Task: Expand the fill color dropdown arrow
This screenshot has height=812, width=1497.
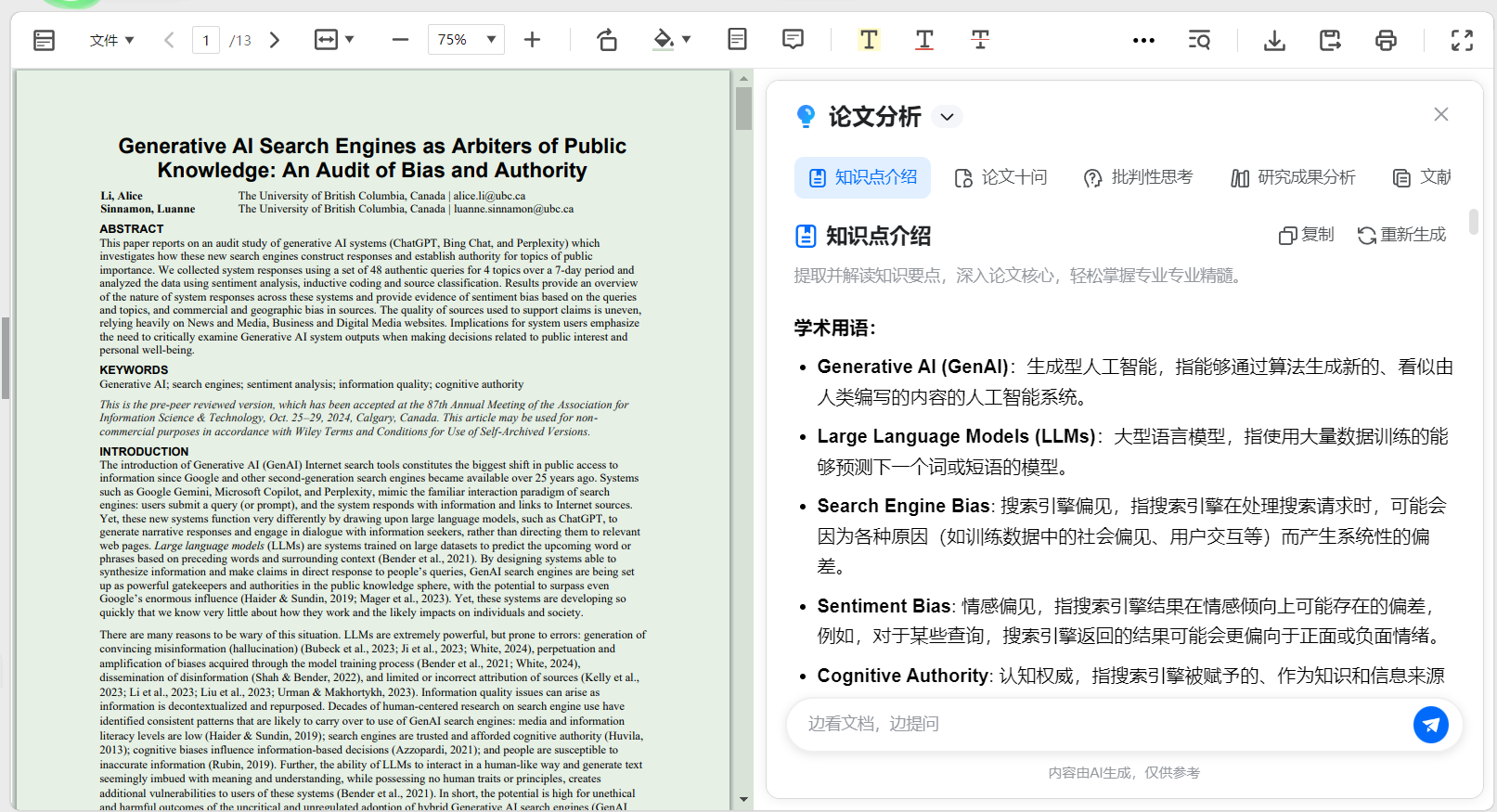Action: 687,40
